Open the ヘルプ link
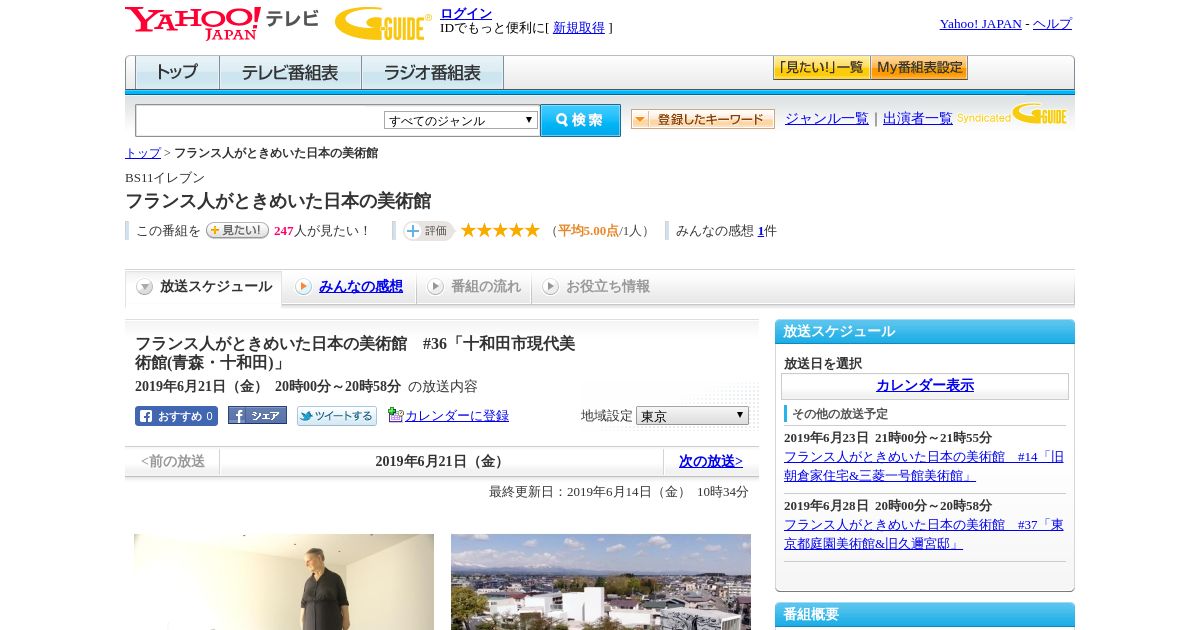Image resolution: width=1200 pixels, height=630 pixels. pos(1052,24)
